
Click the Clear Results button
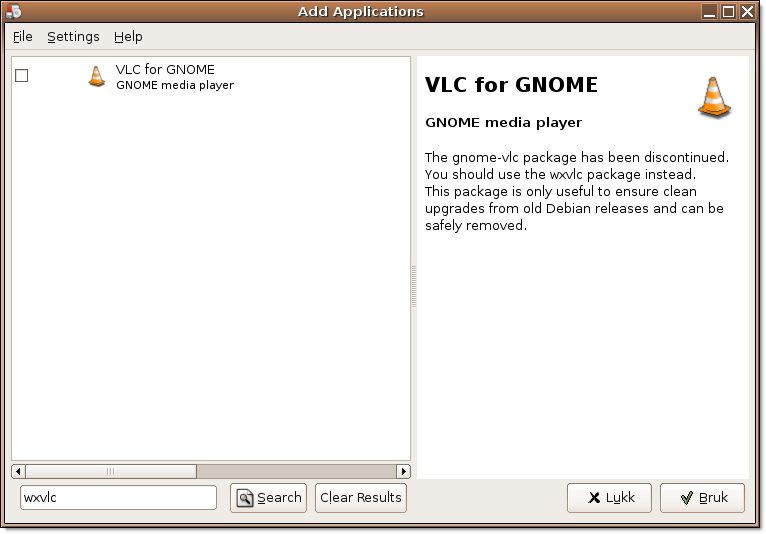(361, 498)
